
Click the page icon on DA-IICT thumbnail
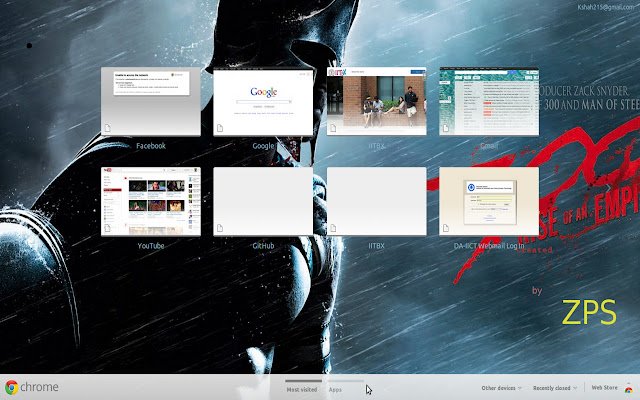(446, 228)
